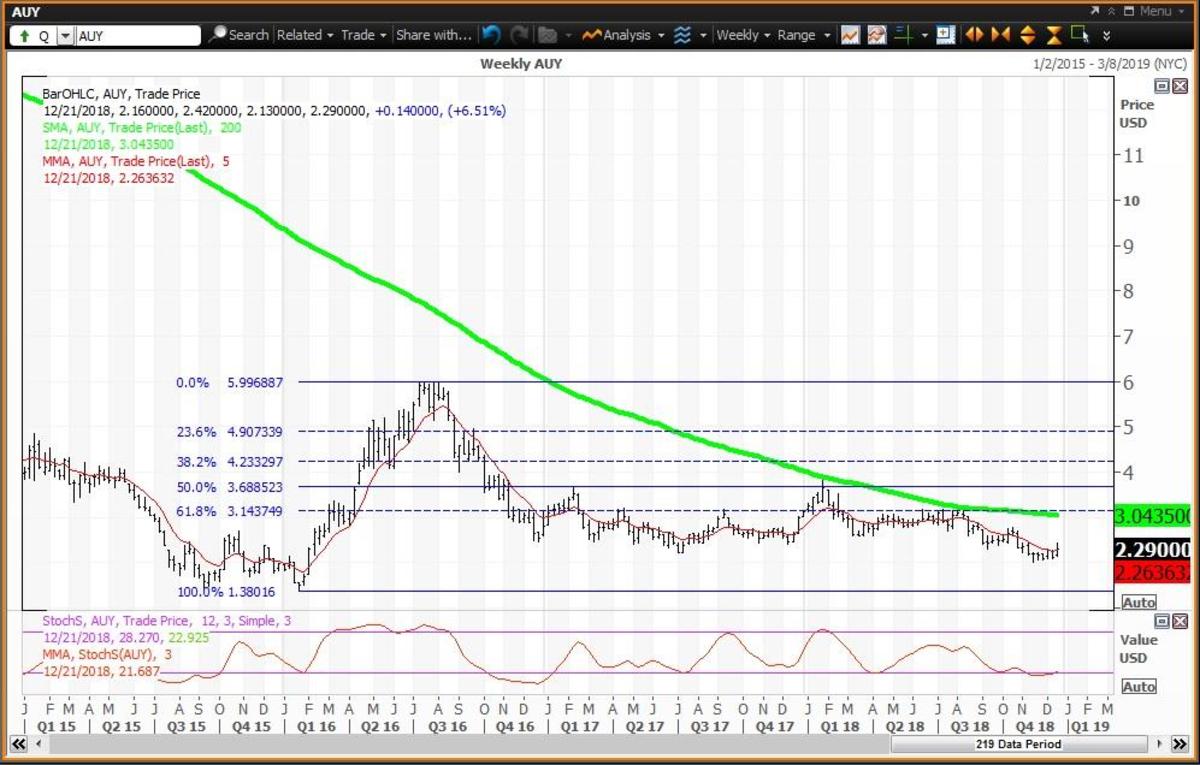Open the Range menu
Screen dimensions: 1200x765
(x=802, y=35)
